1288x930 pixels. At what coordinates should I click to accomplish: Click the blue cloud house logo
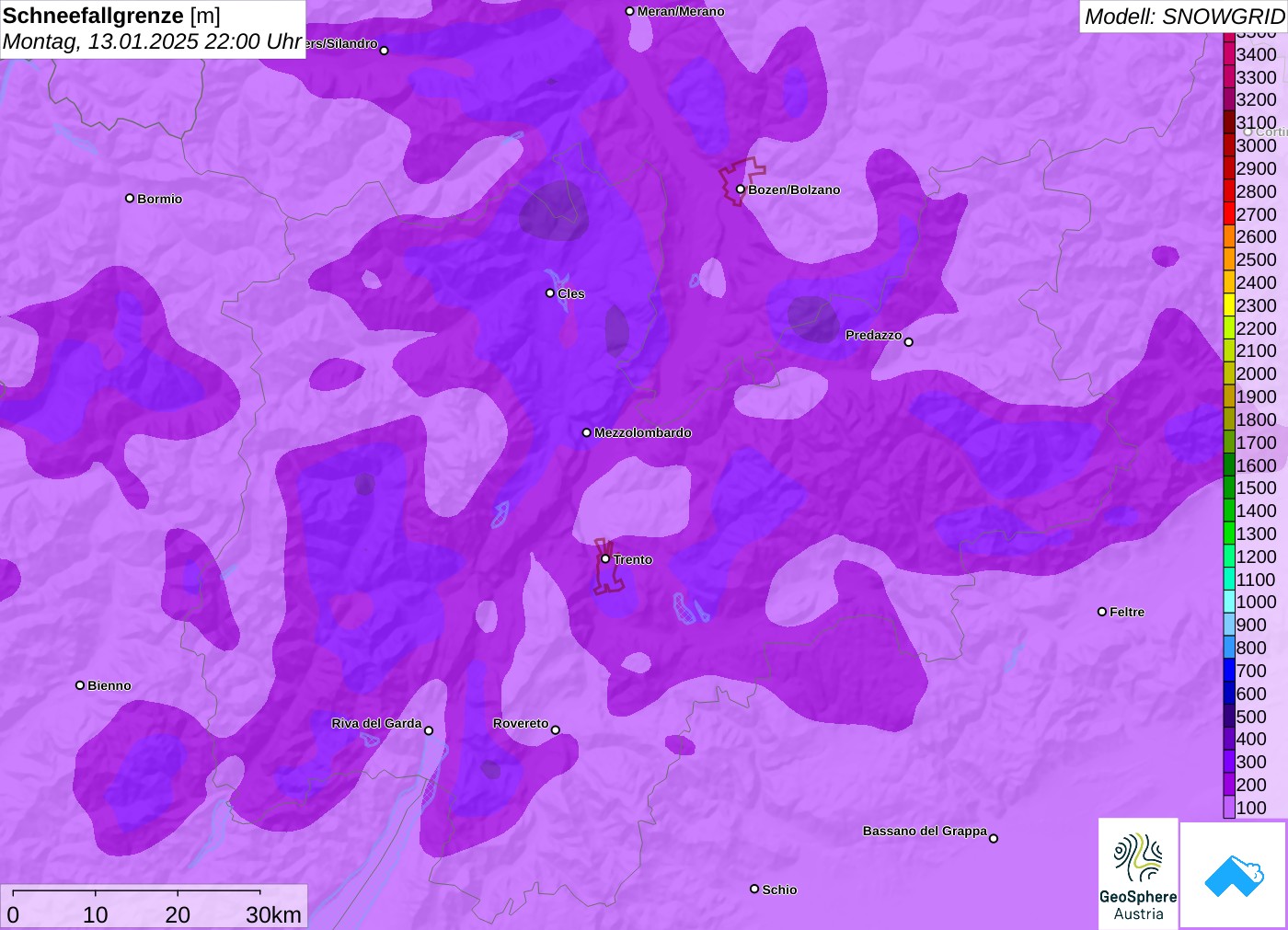(1234, 875)
